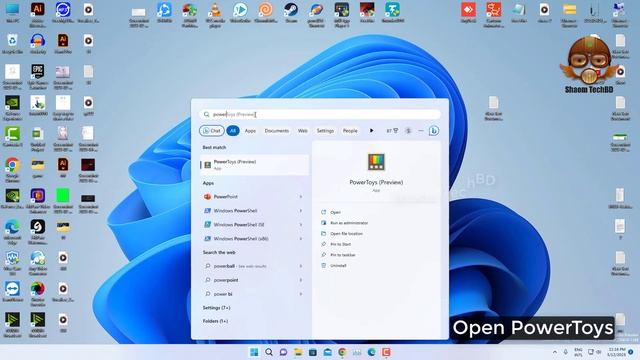Click inside the search box showing 'power'
The image size is (640, 360).
pyautogui.click(x=320, y=114)
